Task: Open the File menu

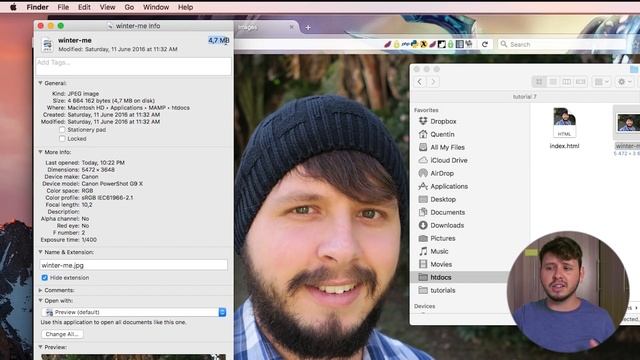Action: tap(63, 7)
